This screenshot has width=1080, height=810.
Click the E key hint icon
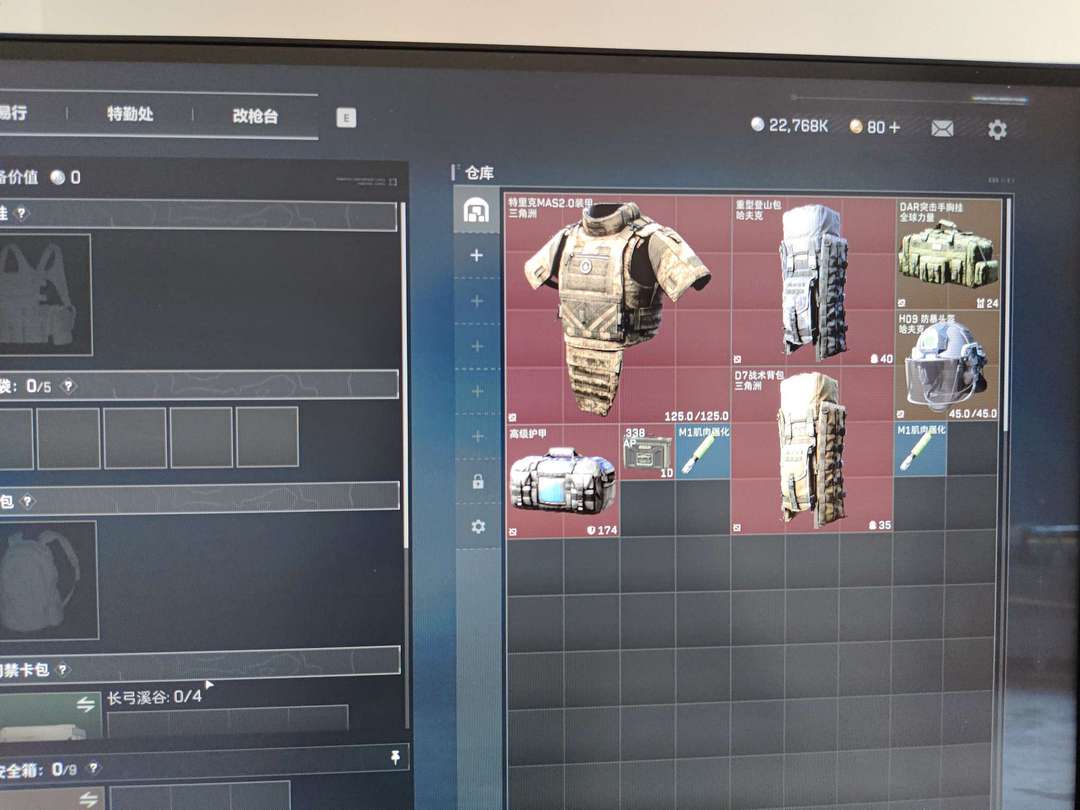(346, 118)
